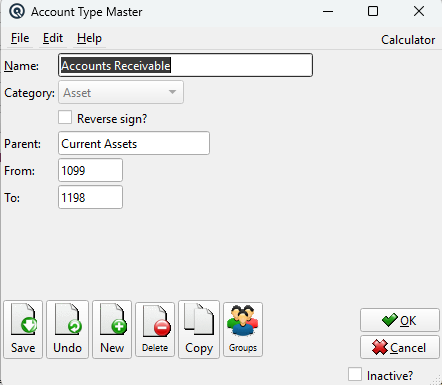The image size is (442, 385).
Task: Click the Cancel button
Action: (400, 347)
